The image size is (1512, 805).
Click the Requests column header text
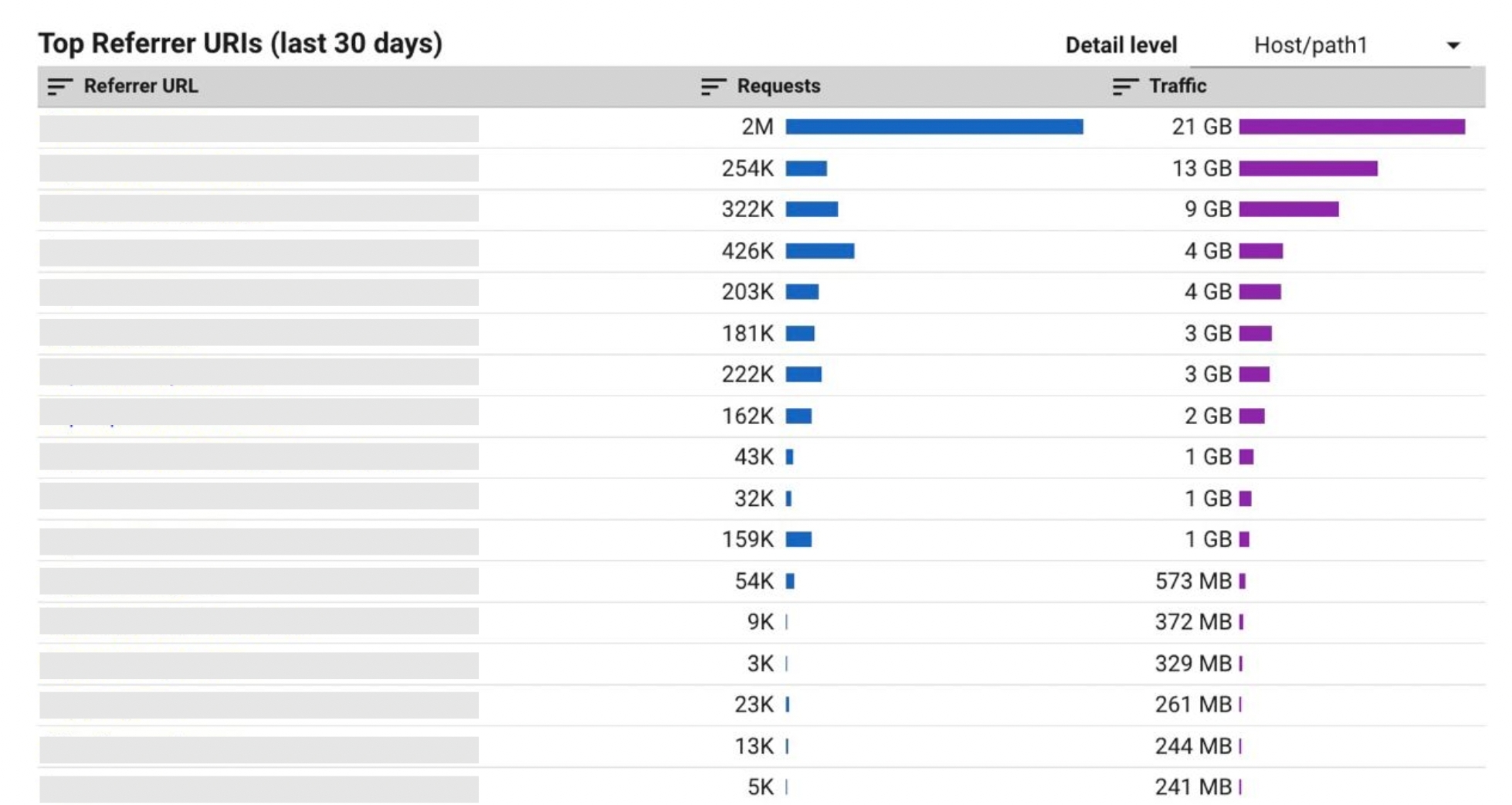[x=778, y=87]
